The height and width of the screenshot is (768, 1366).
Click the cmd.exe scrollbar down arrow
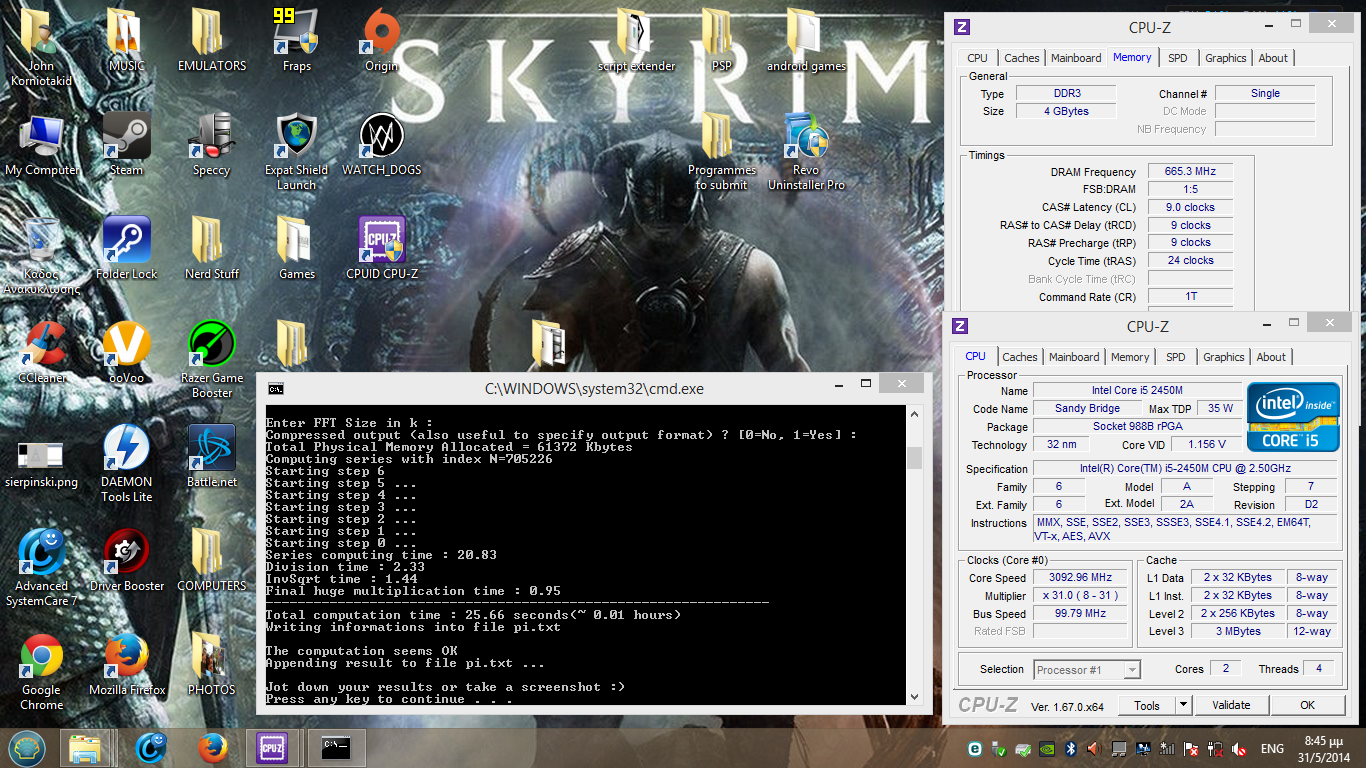914,695
